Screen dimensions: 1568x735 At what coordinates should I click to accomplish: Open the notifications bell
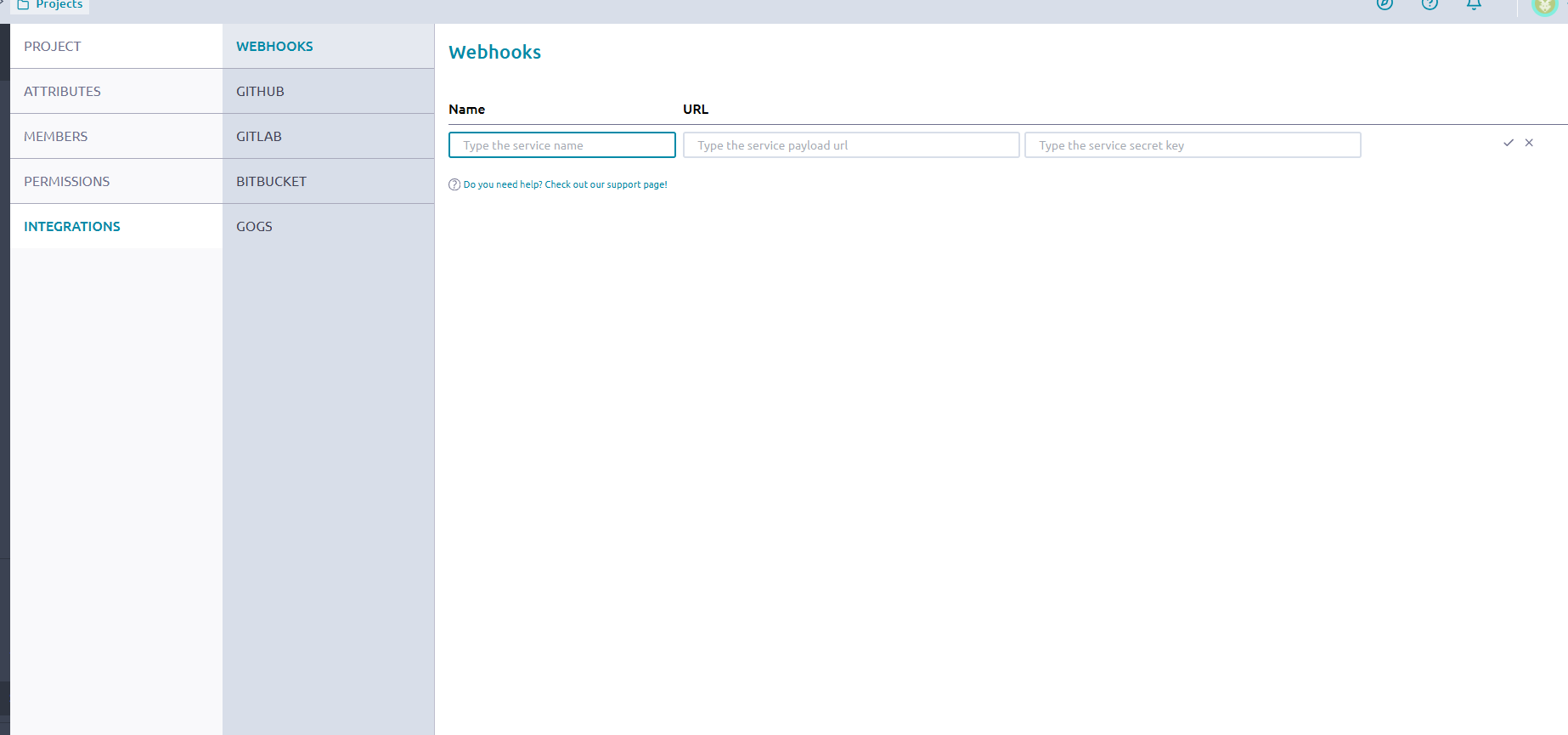click(1474, 3)
